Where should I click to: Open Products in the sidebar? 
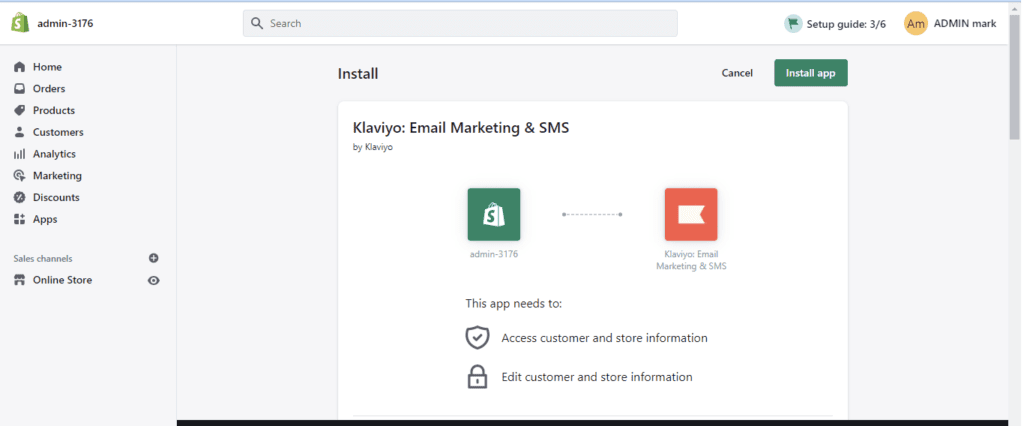click(54, 110)
